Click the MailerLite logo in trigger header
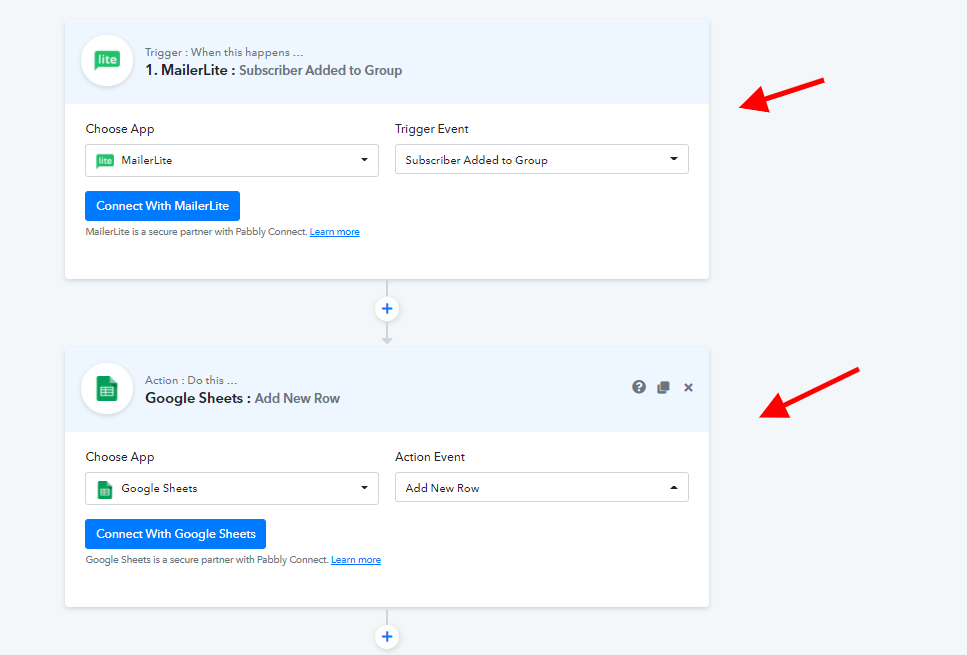 coord(107,61)
